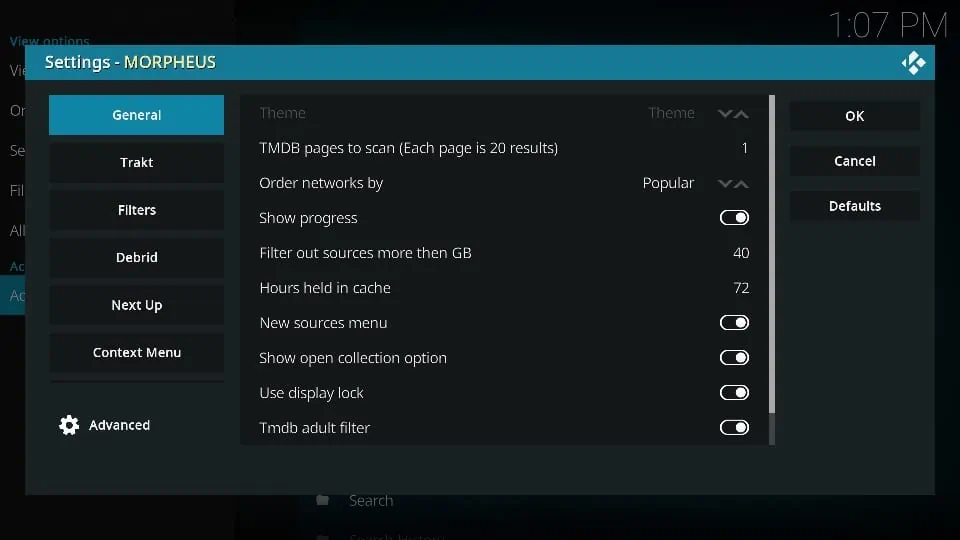Open the Debrid settings tab
Viewport: 960px width, 540px height.
click(137, 257)
